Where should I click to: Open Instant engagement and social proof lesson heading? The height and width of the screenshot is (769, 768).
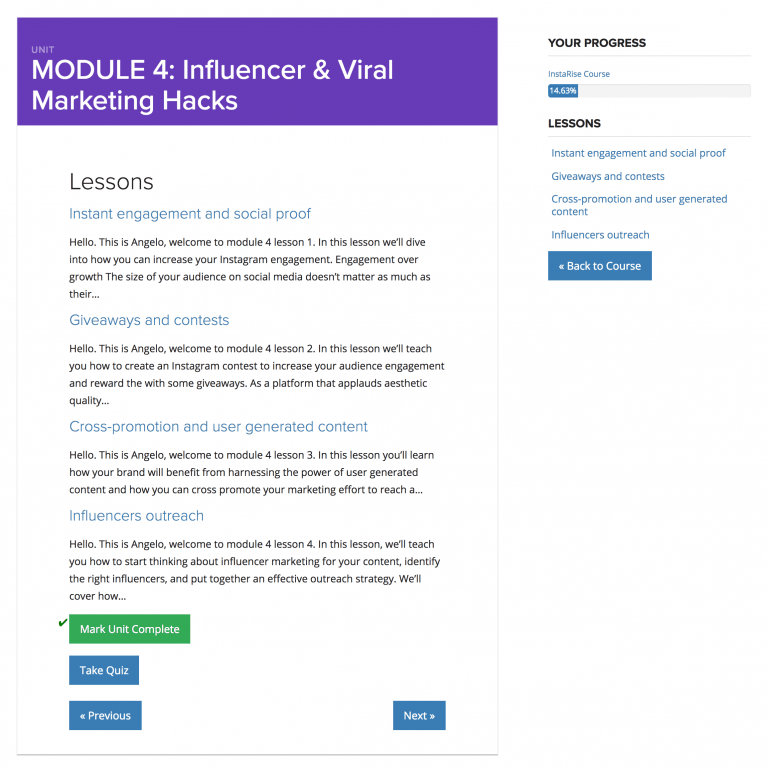190,214
